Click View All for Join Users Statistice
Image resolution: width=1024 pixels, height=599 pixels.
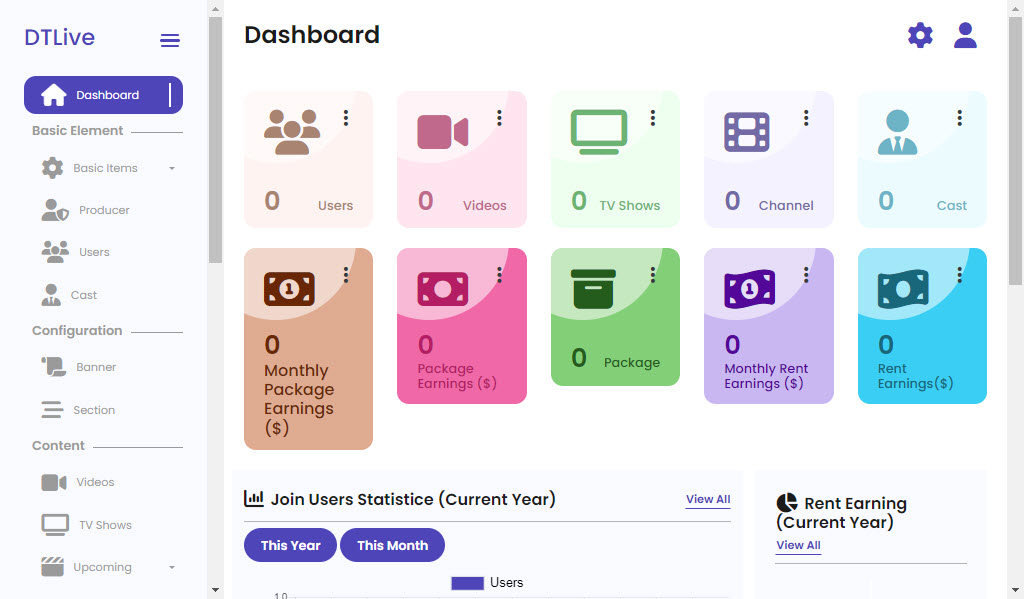pos(708,500)
